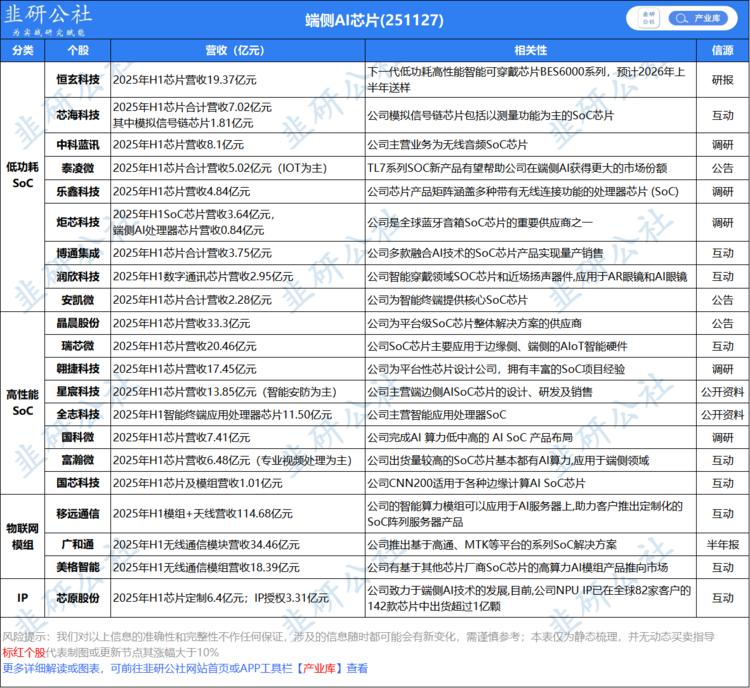750x688 pixels.
Task: Open the【产业库】link in the footer
Action: pyautogui.click(x=319, y=668)
